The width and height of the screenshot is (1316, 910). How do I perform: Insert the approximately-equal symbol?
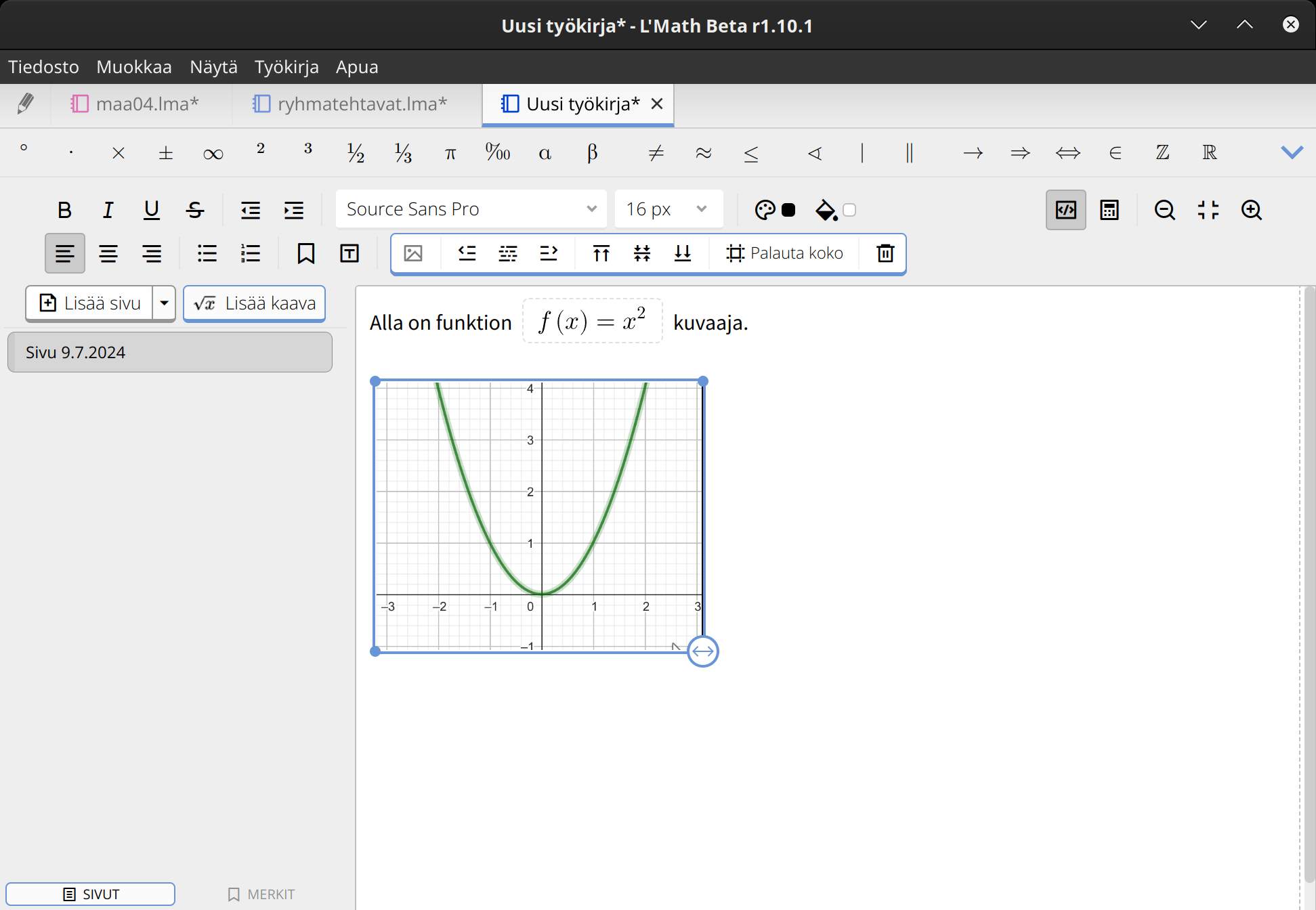(x=703, y=153)
